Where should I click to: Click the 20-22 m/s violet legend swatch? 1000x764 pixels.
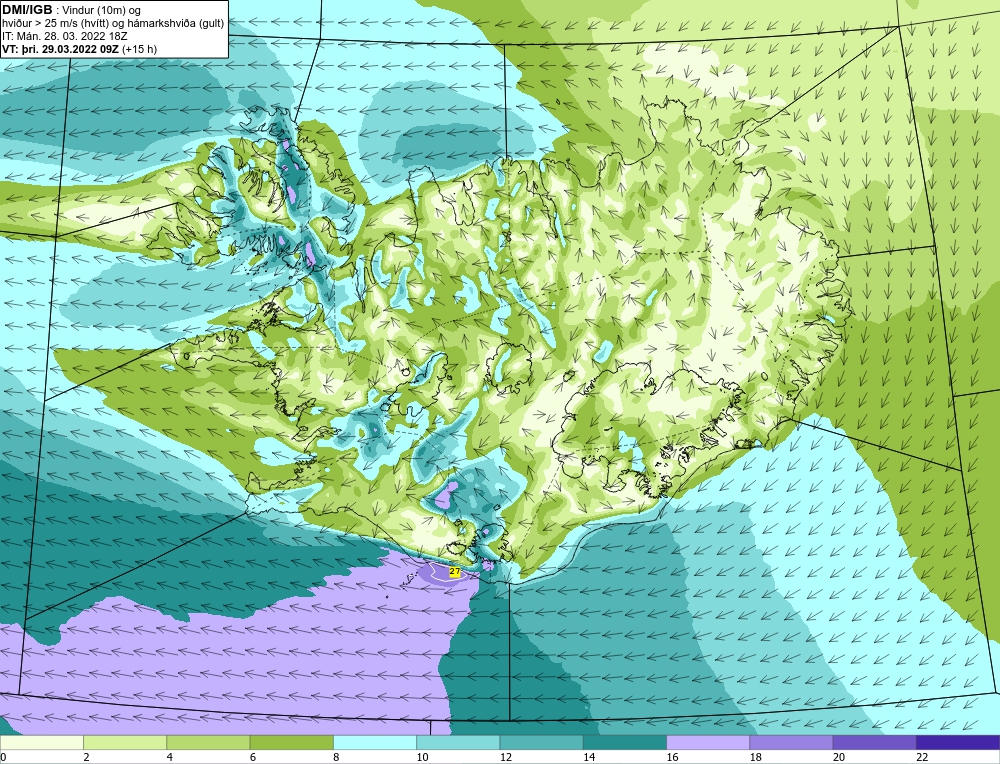(874, 742)
